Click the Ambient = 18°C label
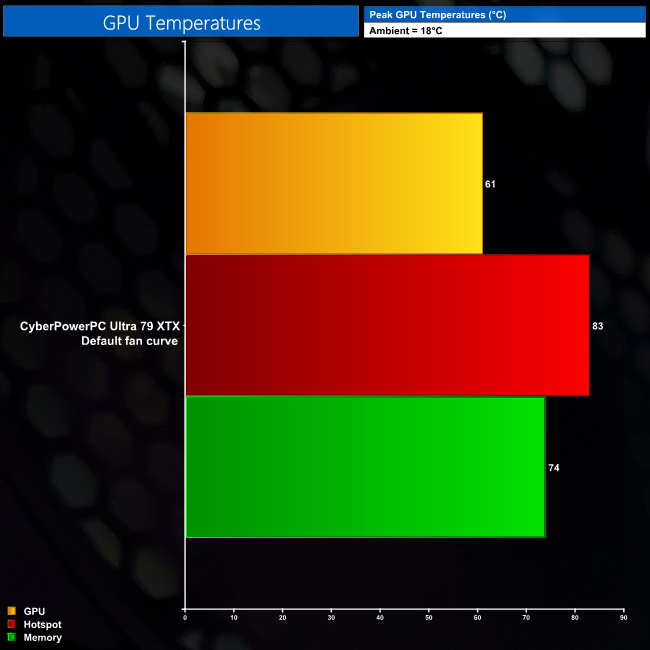 point(504,30)
